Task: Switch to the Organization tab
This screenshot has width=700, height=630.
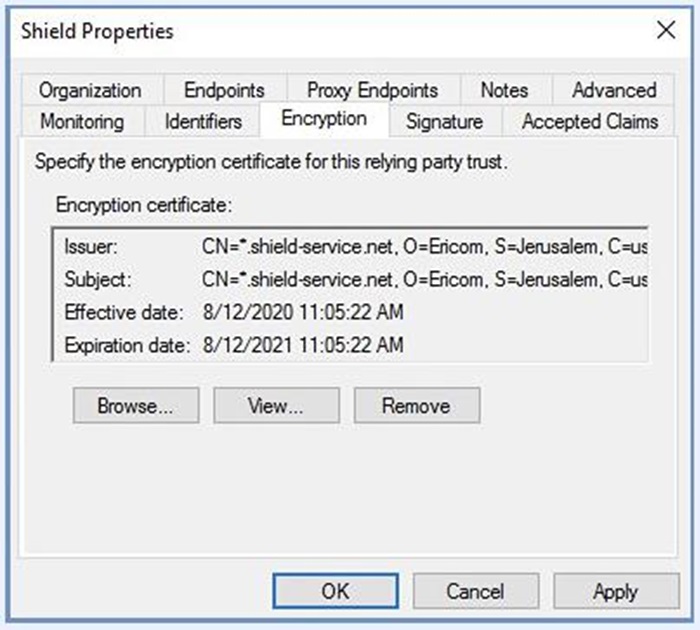Action: click(90, 90)
